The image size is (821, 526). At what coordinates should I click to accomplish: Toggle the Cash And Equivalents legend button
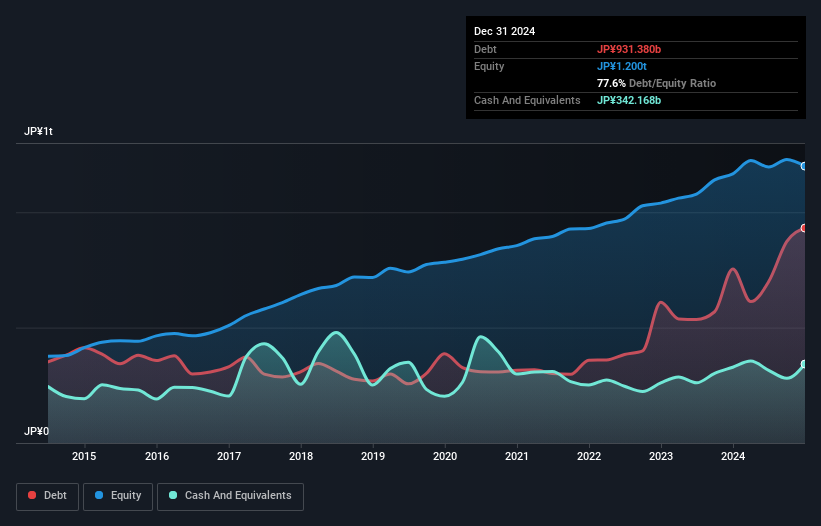230,496
